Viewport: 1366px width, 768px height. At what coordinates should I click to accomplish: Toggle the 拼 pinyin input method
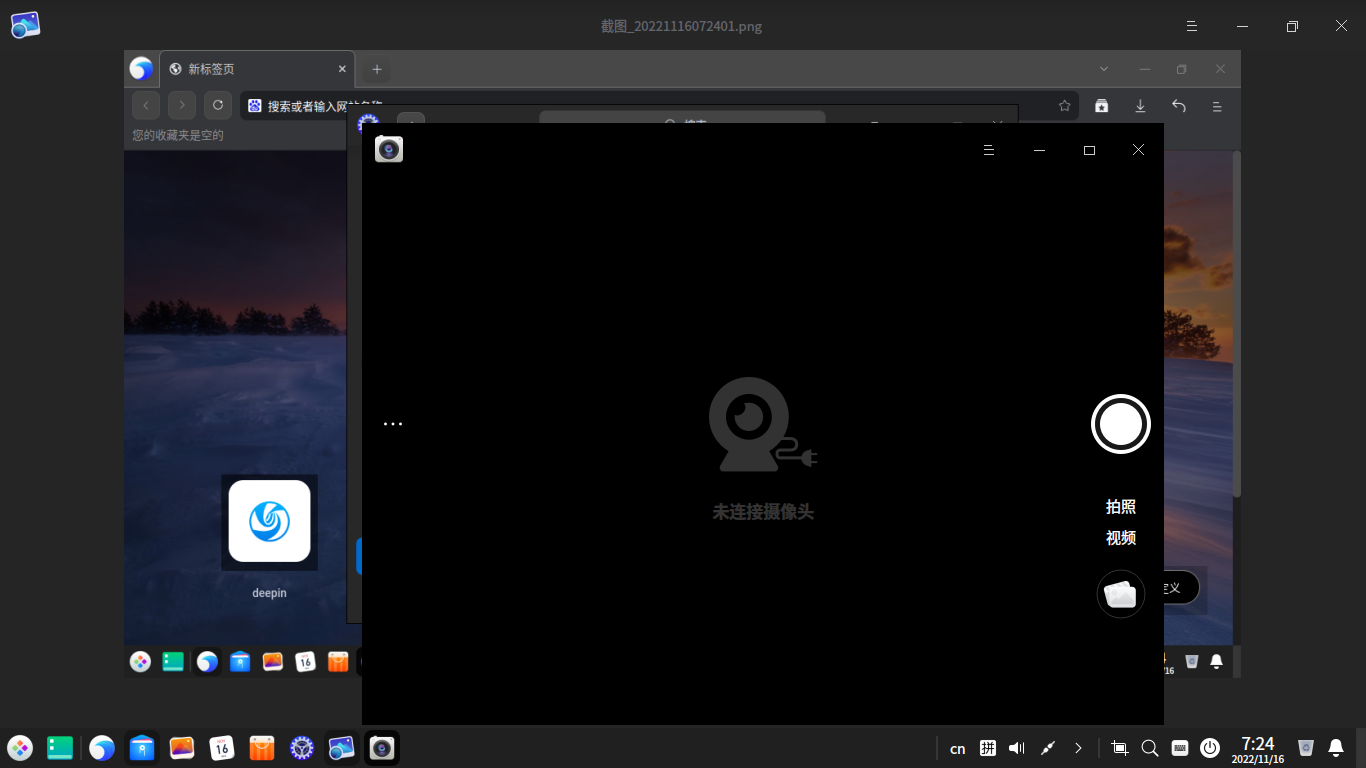987,748
